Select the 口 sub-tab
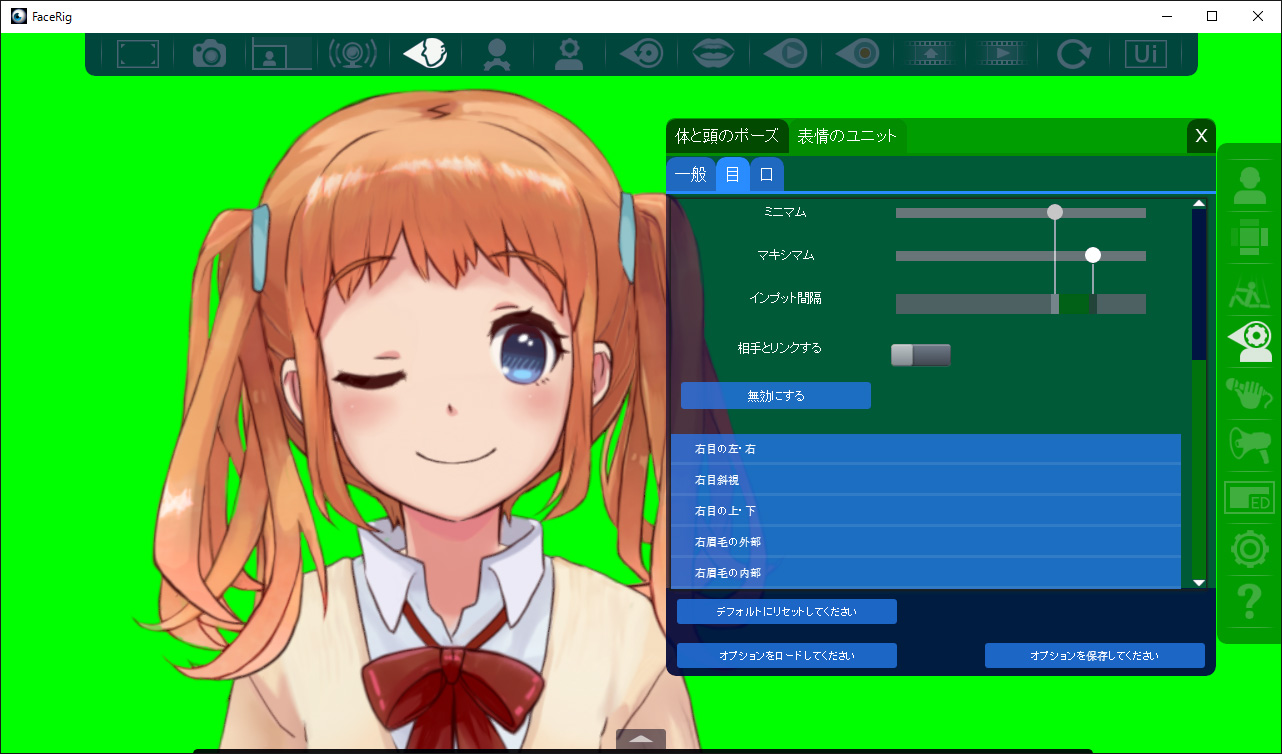Viewport: 1282px width, 754px height. pos(767,174)
